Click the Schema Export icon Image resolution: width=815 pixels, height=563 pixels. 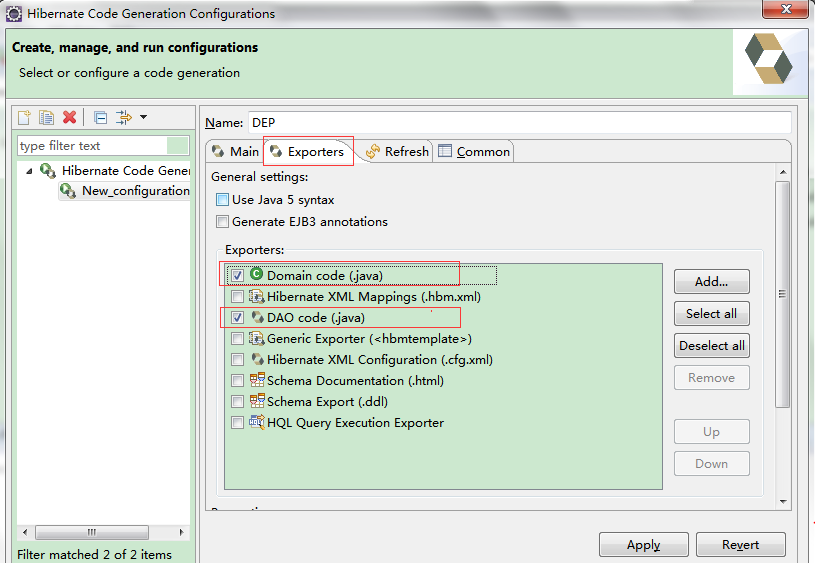[x=257, y=401]
